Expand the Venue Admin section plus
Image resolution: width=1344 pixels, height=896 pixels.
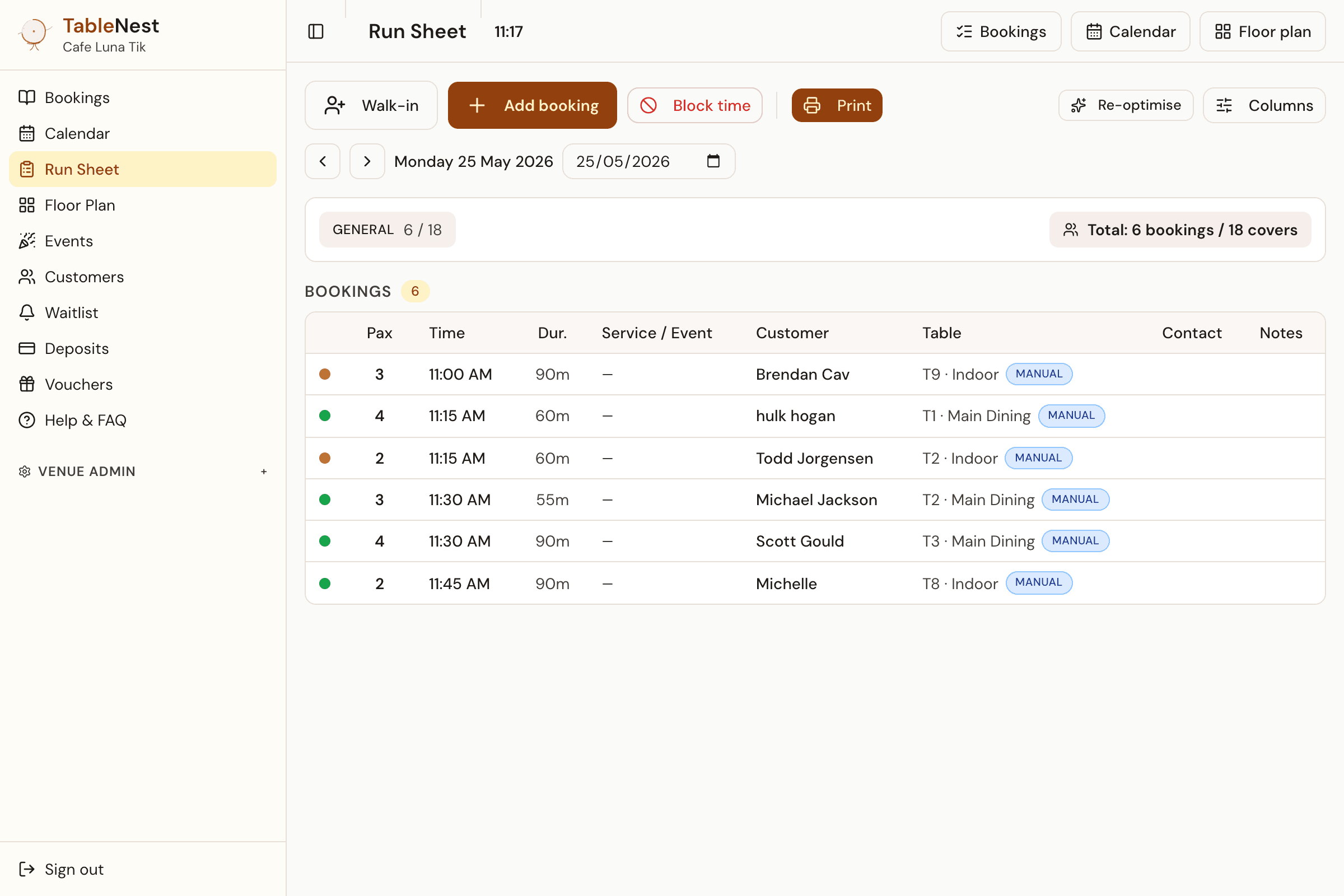pyautogui.click(x=263, y=472)
